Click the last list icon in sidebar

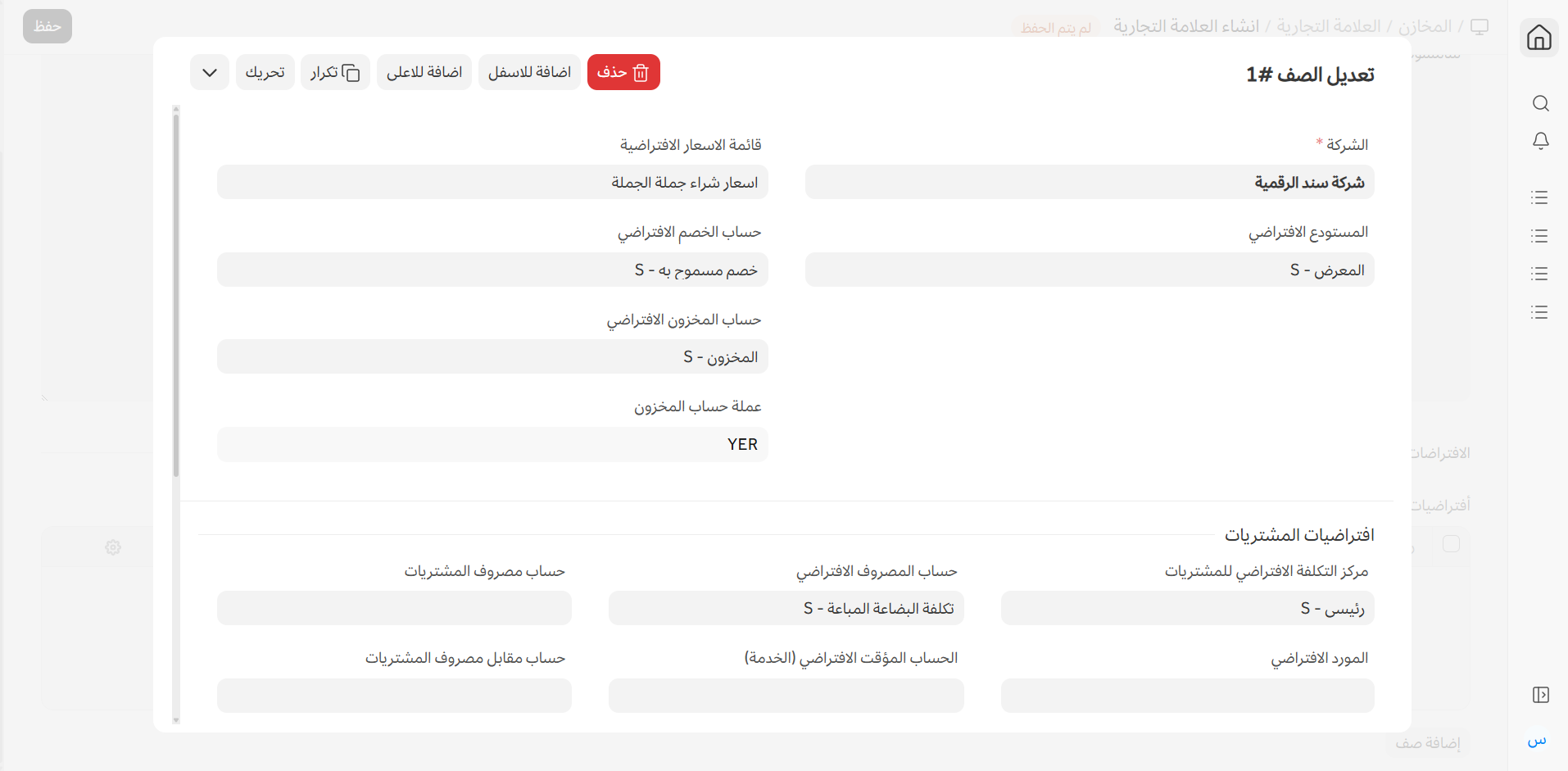(1539, 312)
